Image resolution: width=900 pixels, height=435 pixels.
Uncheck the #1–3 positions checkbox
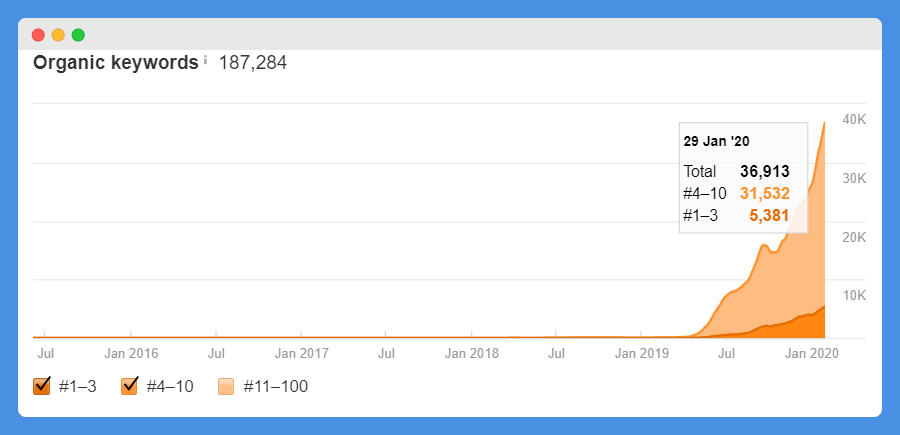42,386
